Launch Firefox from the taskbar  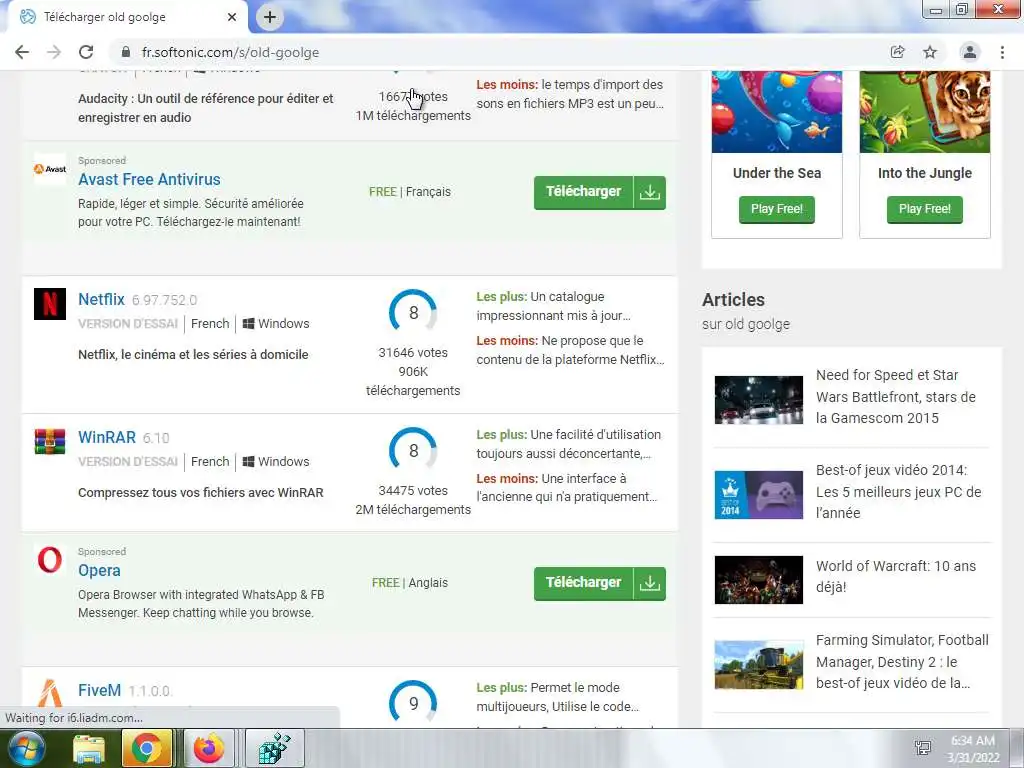click(x=208, y=748)
